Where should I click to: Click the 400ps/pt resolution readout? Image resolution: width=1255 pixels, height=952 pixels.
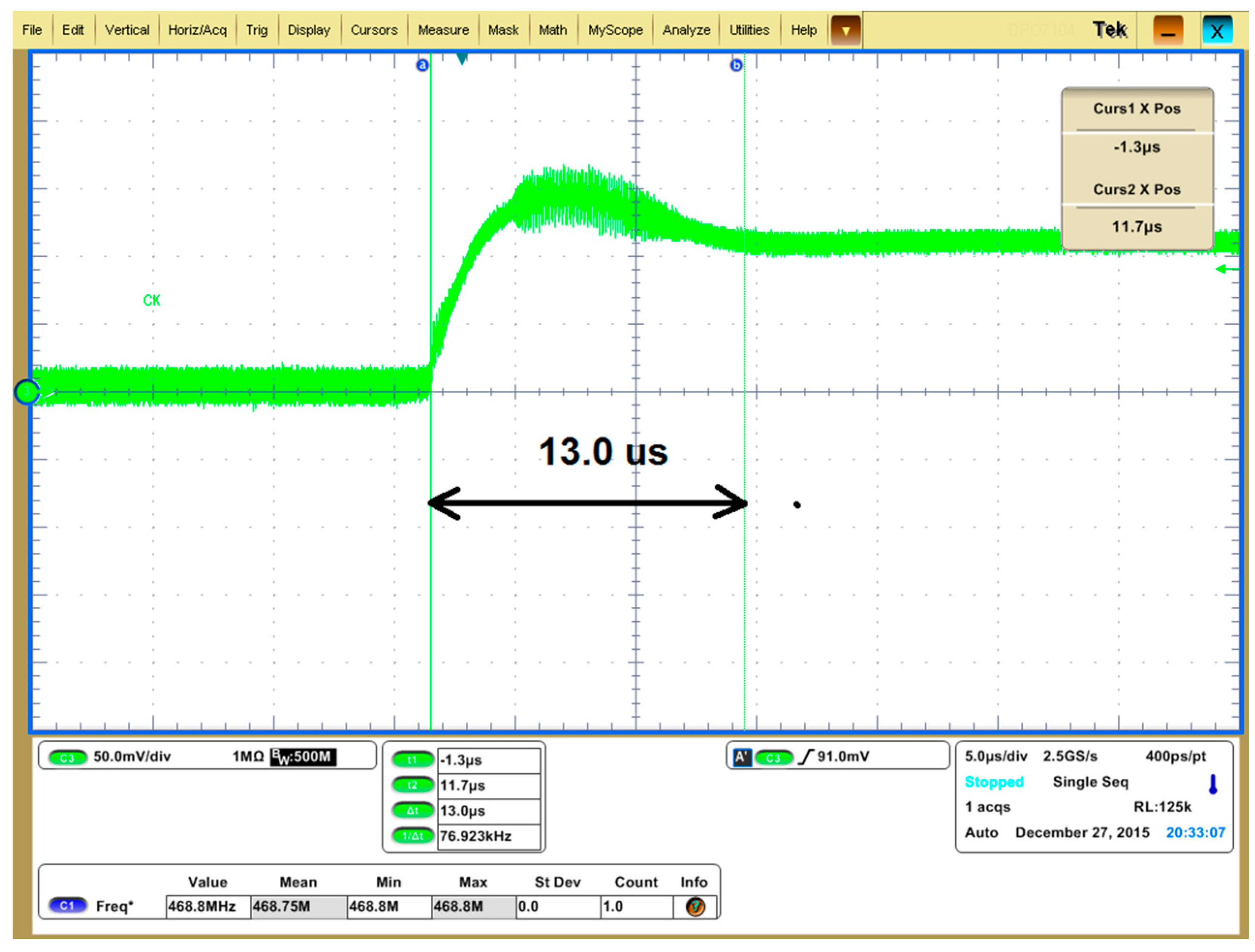[1176, 756]
